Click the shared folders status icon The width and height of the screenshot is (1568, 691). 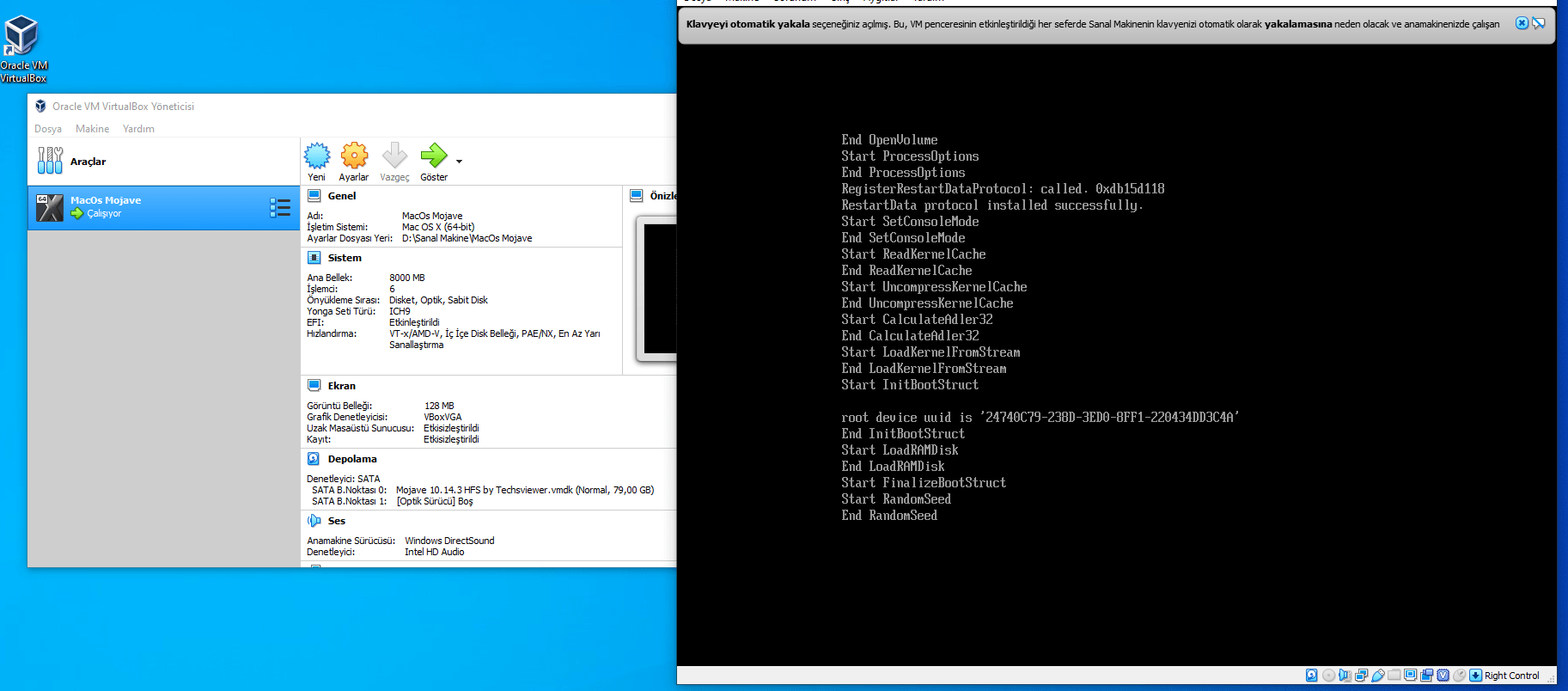(1394, 676)
